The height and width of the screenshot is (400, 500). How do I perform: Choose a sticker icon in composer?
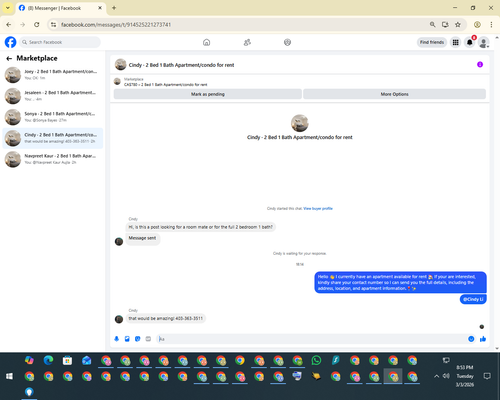click(137, 339)
